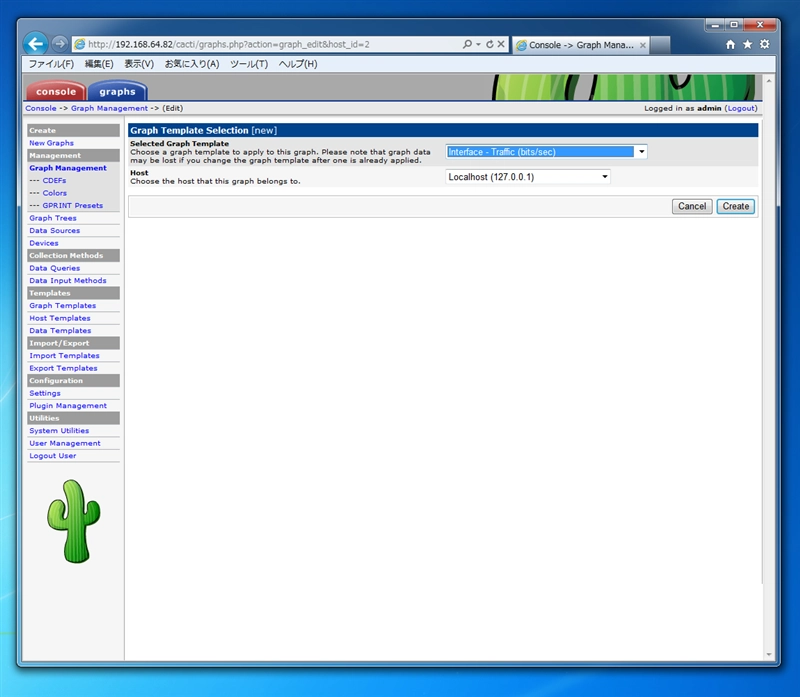This screenshot has height=697, width=800.
Task: Open Export Templates sidebar link
Action: [63, 368]
